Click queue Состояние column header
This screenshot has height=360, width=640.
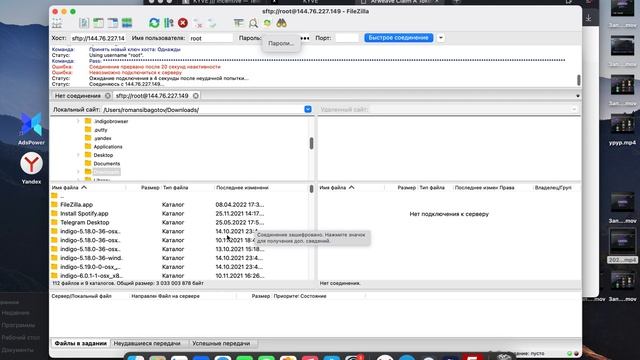(x=313, y=296)
